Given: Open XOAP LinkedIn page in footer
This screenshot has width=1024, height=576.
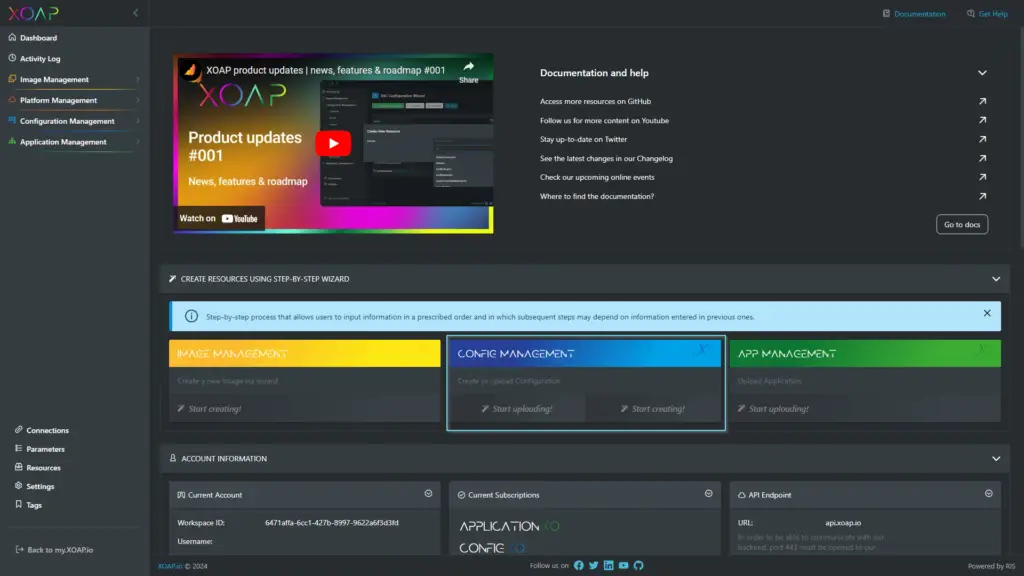Looking at the screenshot, I should (x=609, y=566).
